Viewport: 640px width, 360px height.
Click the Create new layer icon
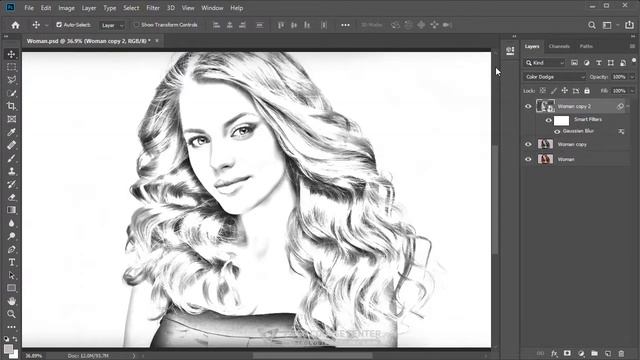(x=608, y=353)
